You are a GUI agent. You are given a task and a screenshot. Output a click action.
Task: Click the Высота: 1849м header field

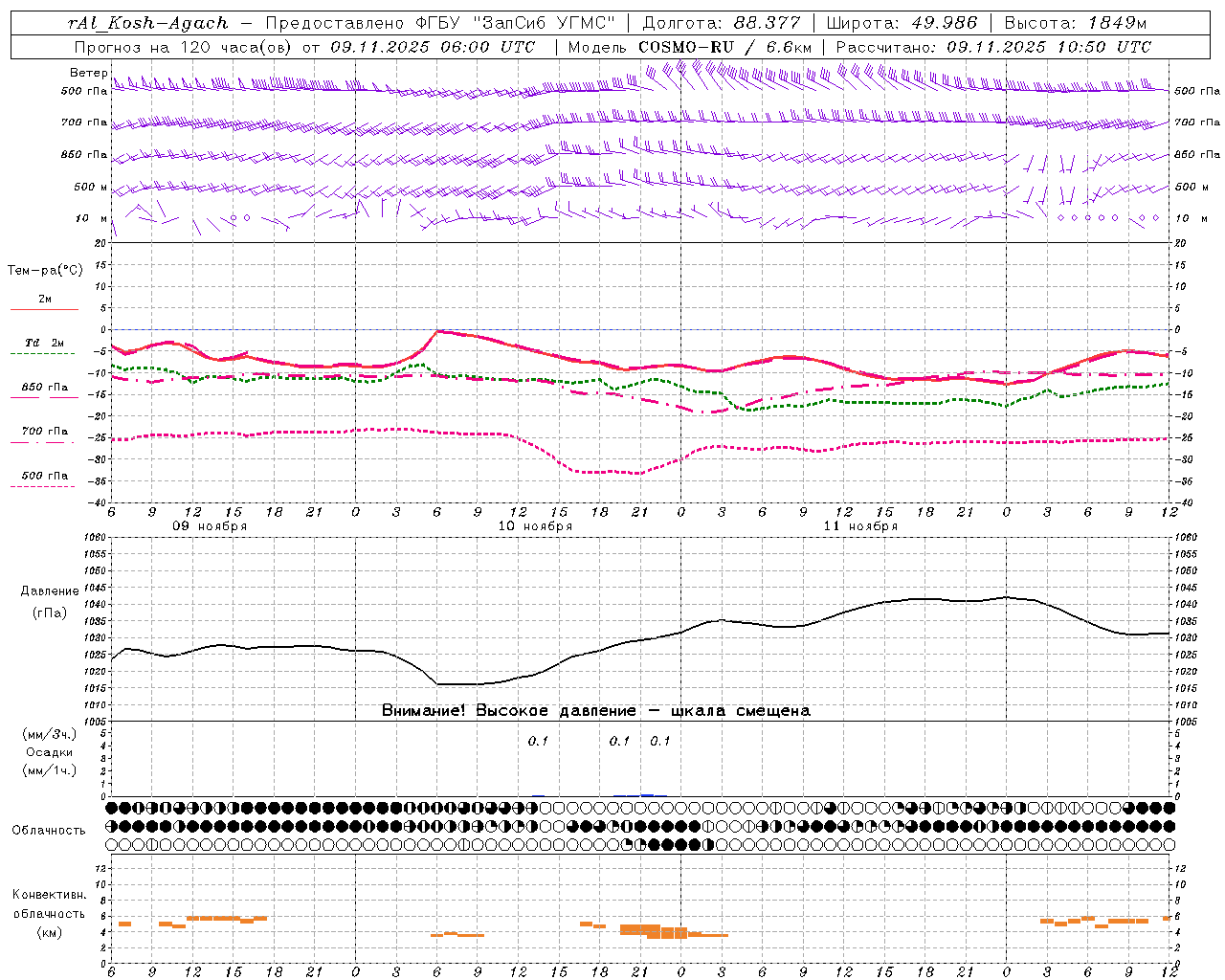(1076, 23)
